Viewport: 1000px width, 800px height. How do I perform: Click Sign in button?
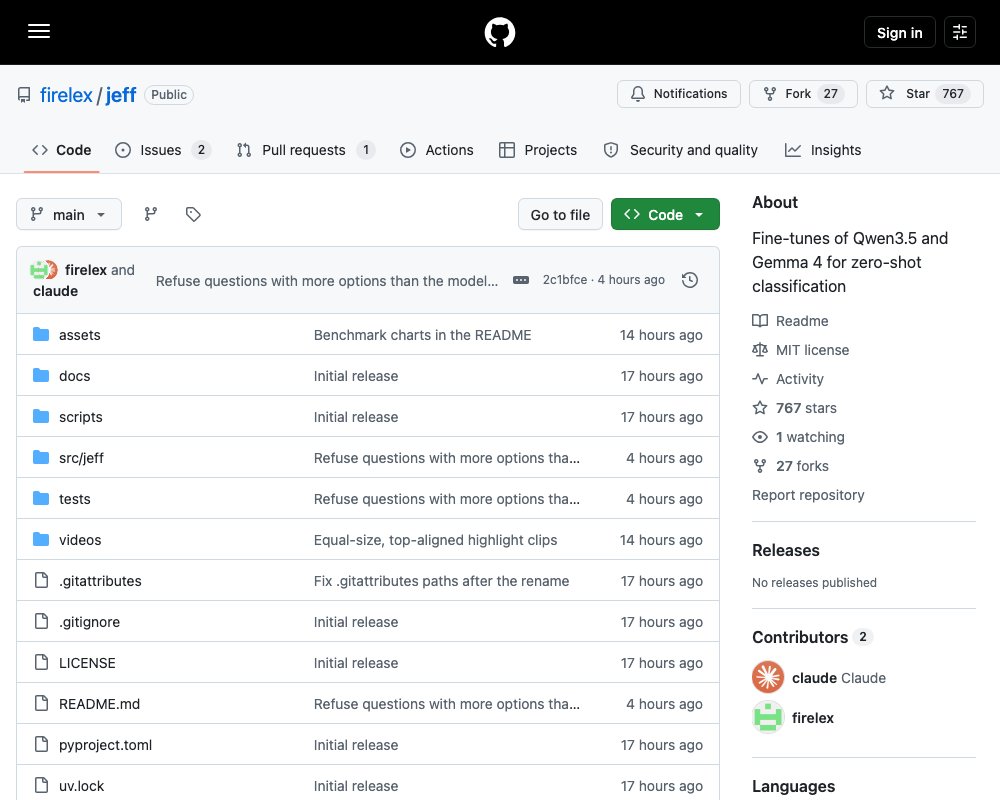(x=899, y=32)
